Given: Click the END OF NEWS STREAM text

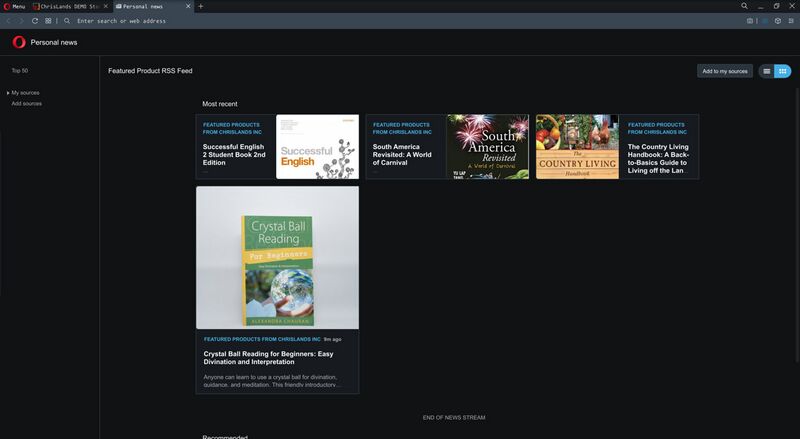Looking at the screenshot, I should click(454, 418).
